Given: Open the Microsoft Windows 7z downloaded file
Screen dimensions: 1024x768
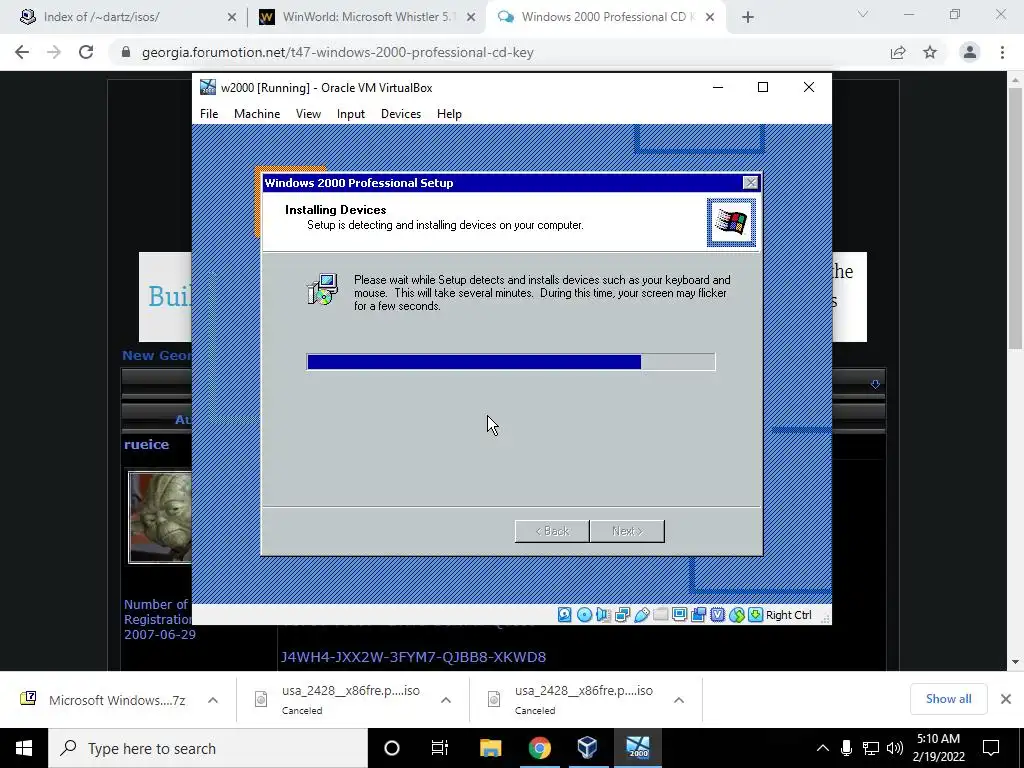Looking at the screenshot, I should pyautogui.click(x=117, y=700).
